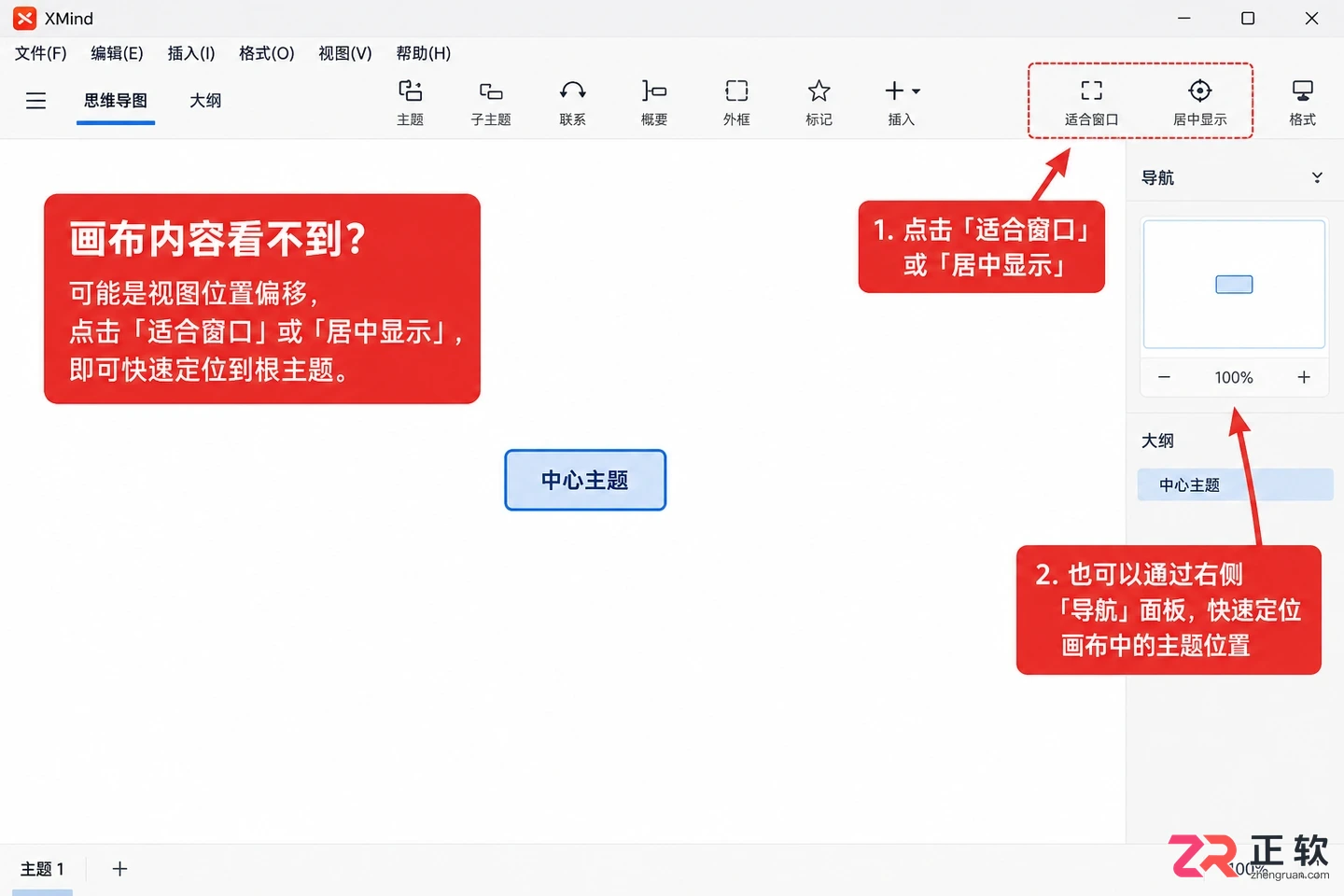Collapse the Navigation (导航) panel
Viewport: 1344px width, 896px height.
[1317, 177]
